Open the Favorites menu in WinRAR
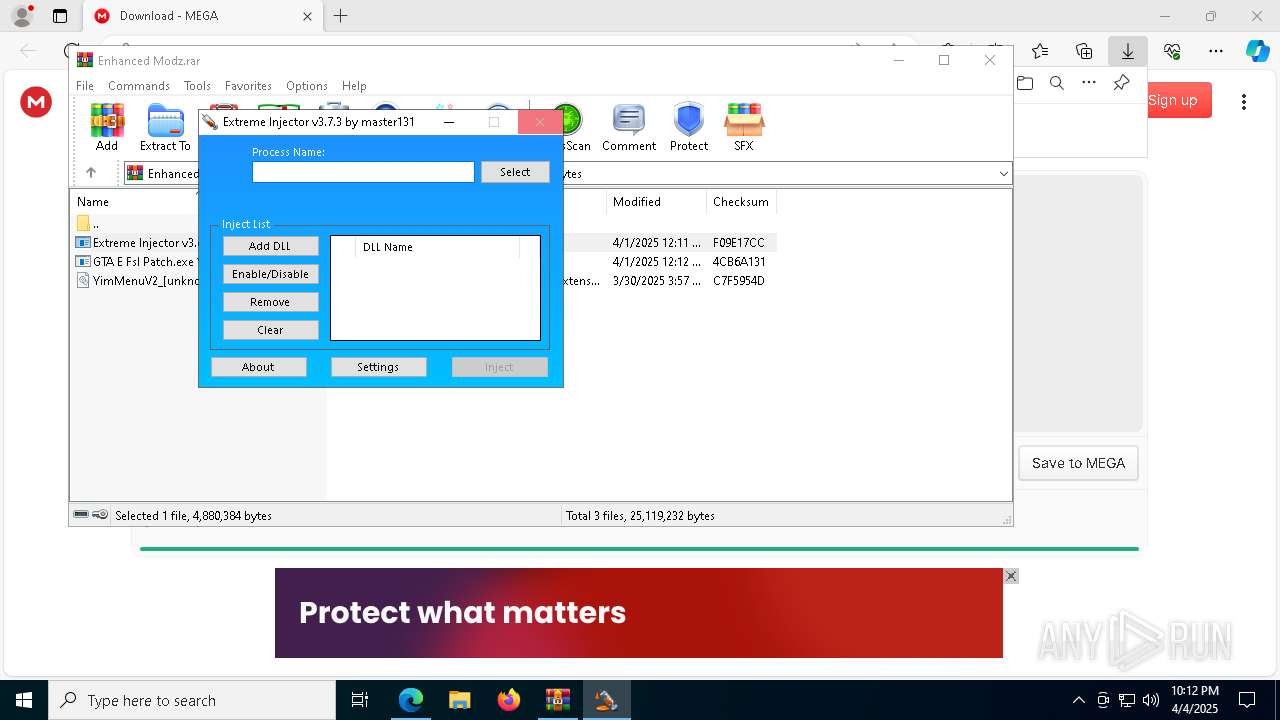This screenshot has height=720, width=1280. pos(248,86)
